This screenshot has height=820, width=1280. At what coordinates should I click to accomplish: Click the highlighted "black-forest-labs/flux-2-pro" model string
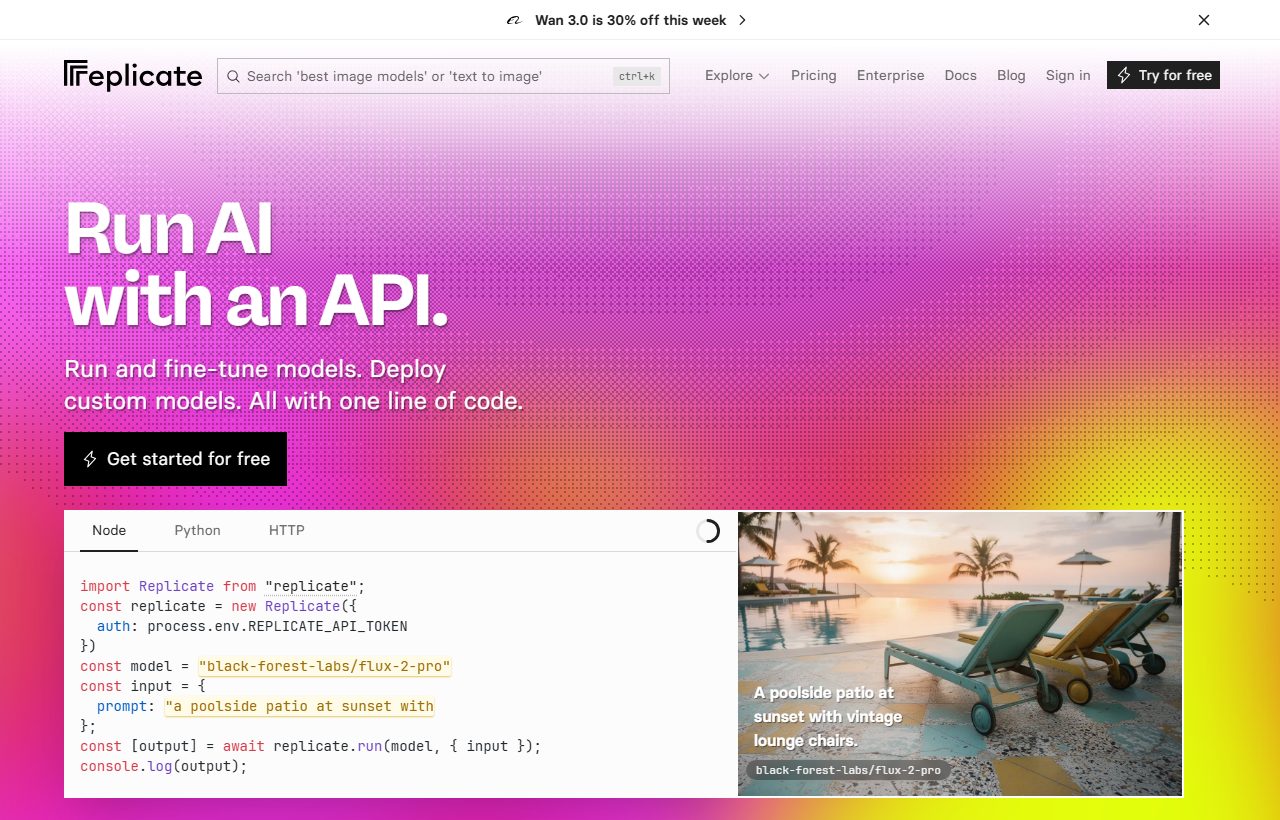click(x=325, y=666)
